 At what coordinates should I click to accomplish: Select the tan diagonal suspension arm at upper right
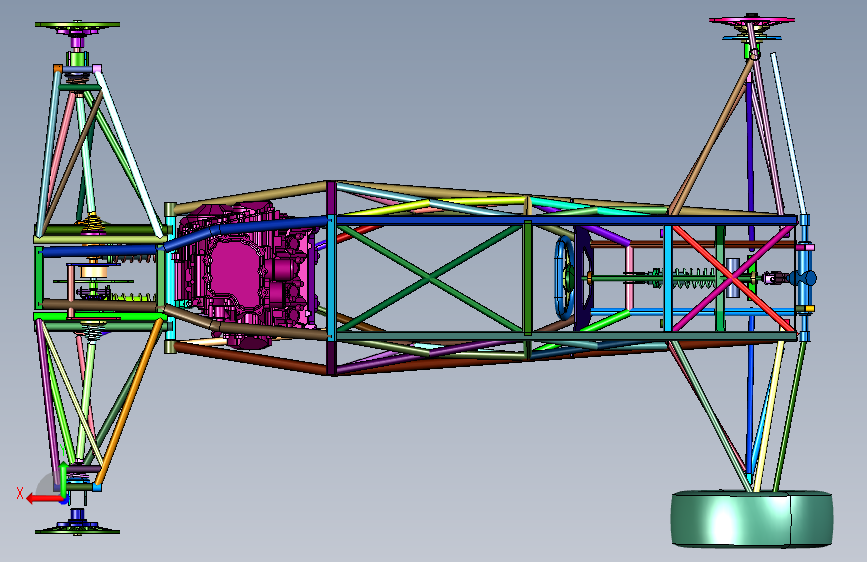pos(712,135)
